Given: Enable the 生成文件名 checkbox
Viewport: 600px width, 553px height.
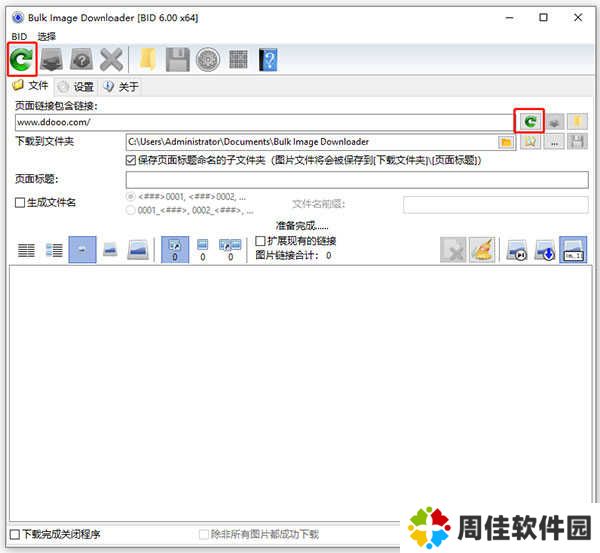Looking at the screenshot, I should point(20,202).
